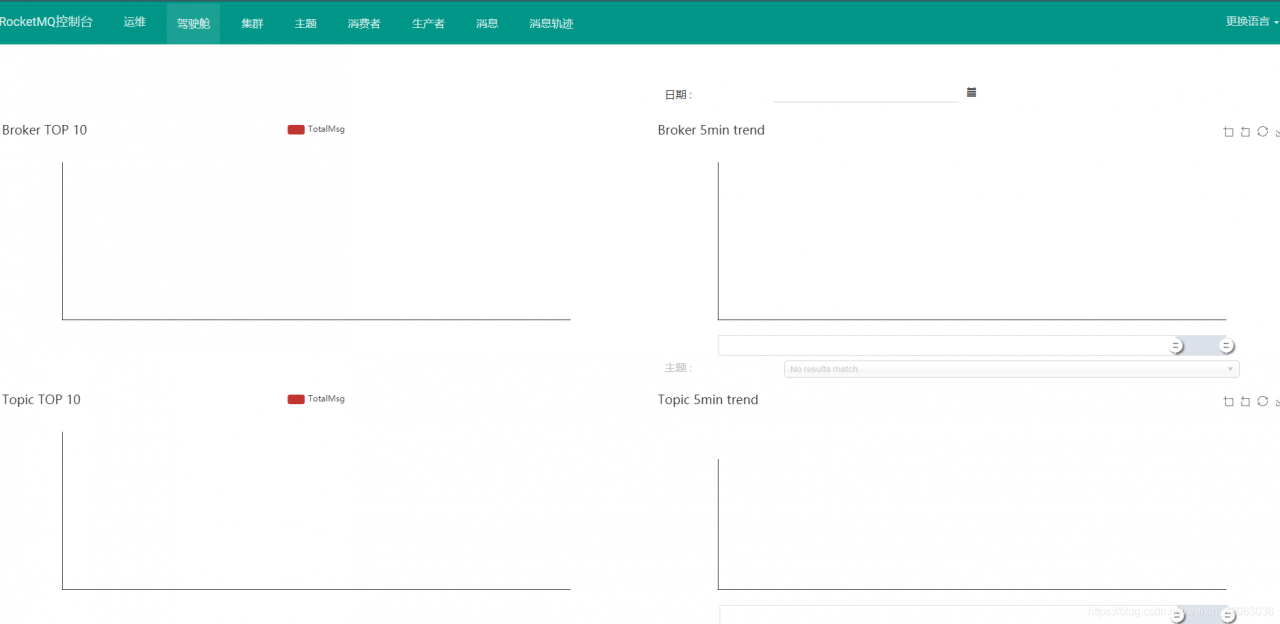Open the 集群 cluster tab
Screen dimensions: 1280x624
pos(252,23)
